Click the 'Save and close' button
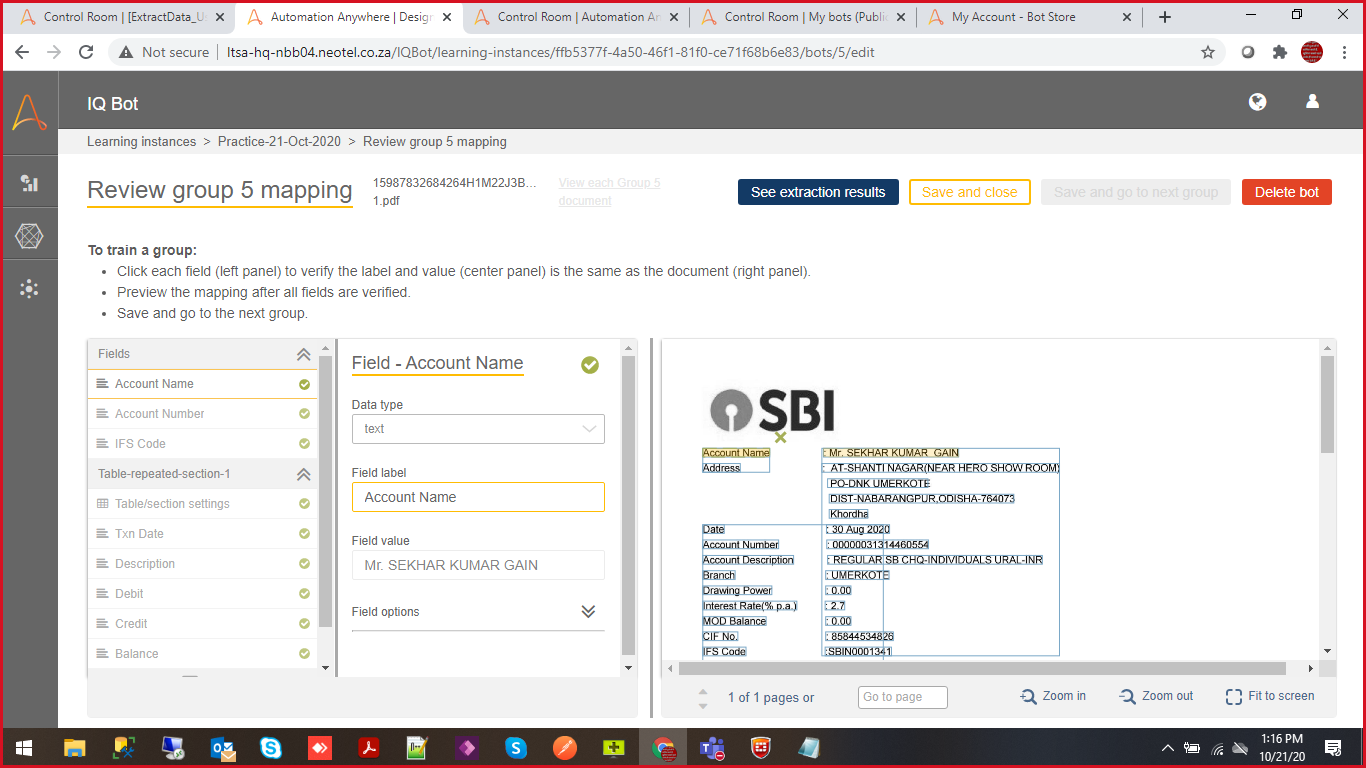The image size is (1366, 768). point(969,192)
